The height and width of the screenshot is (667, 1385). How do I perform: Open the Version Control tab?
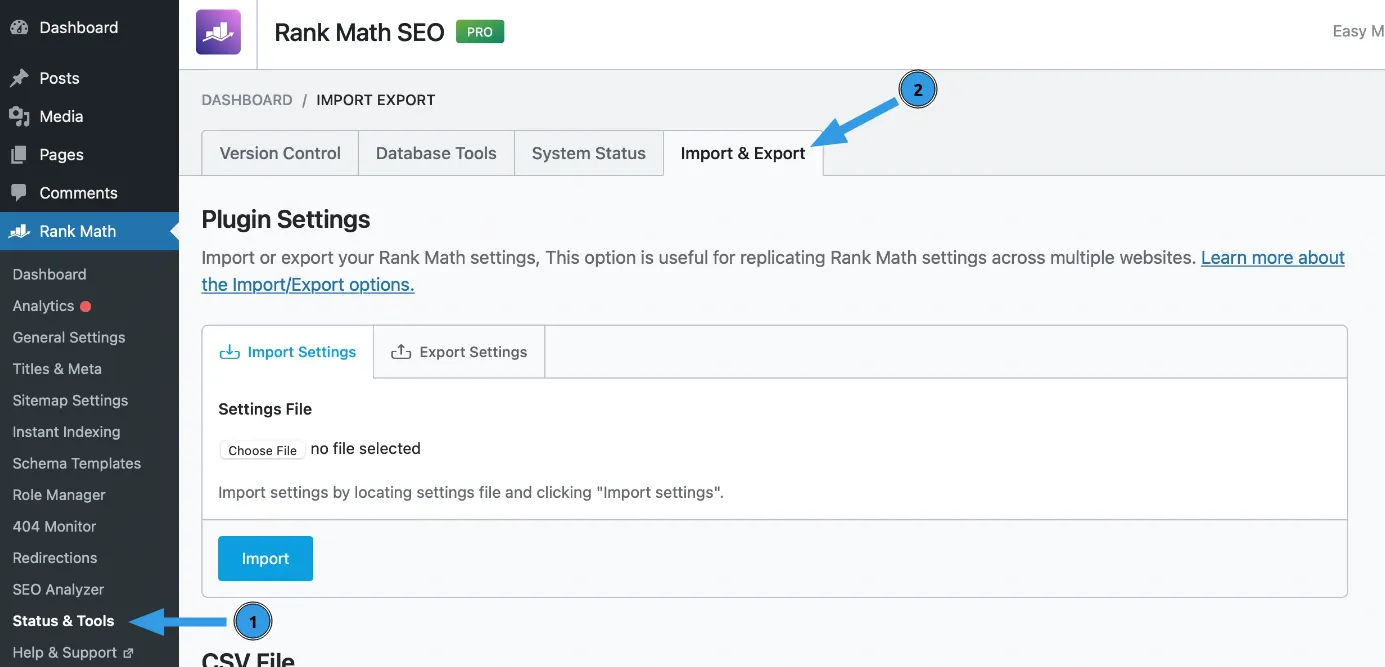(x=280, y=153)
